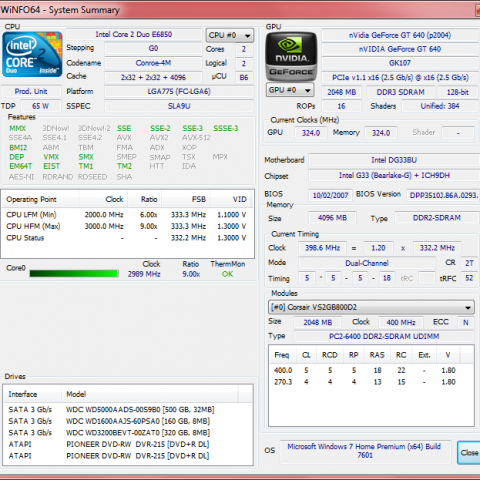
Task: Click the Intel DG33BU motherboard value
Action: [x=394, y=160]
